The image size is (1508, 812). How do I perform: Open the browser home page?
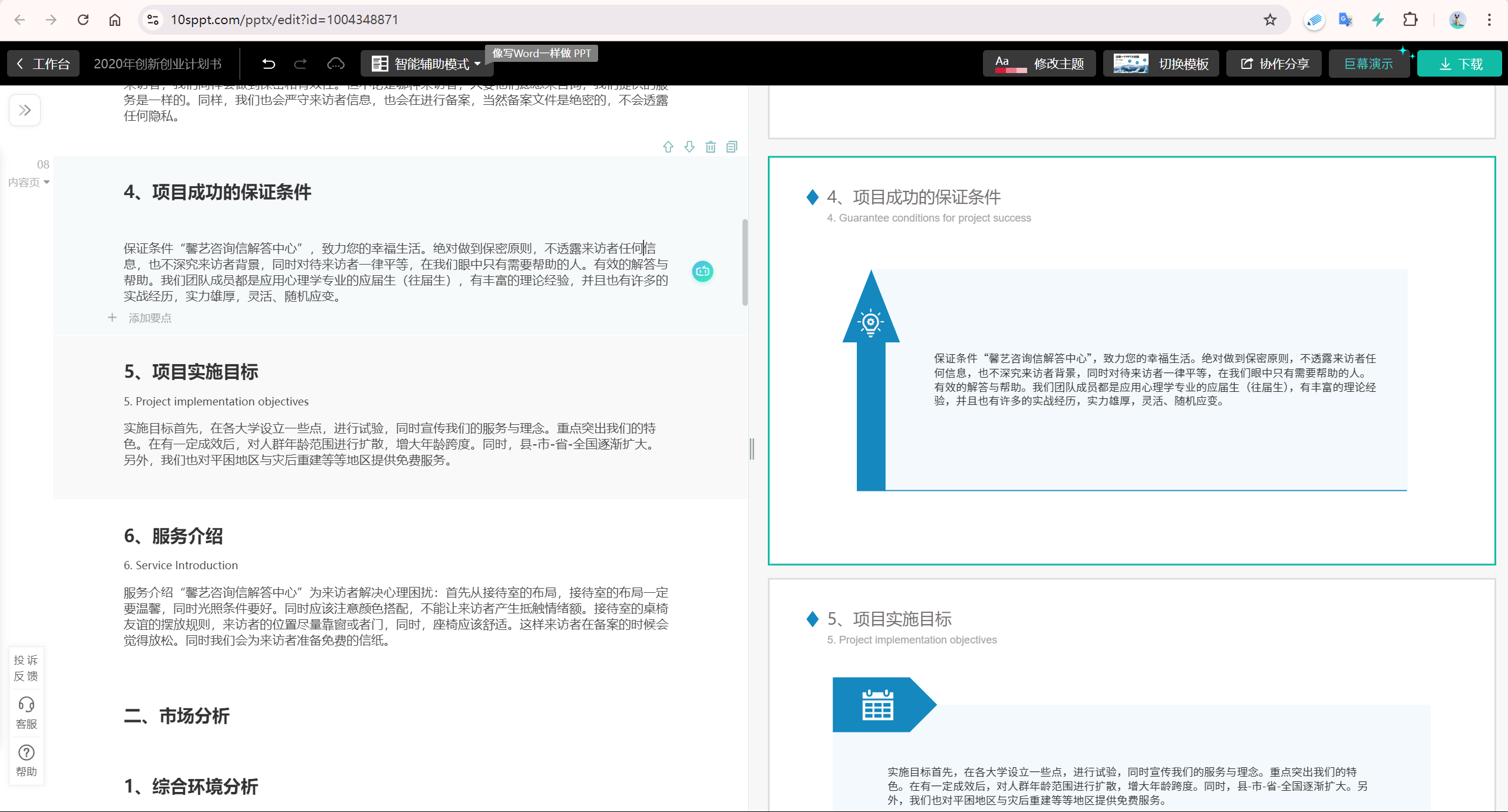[115, 19]
